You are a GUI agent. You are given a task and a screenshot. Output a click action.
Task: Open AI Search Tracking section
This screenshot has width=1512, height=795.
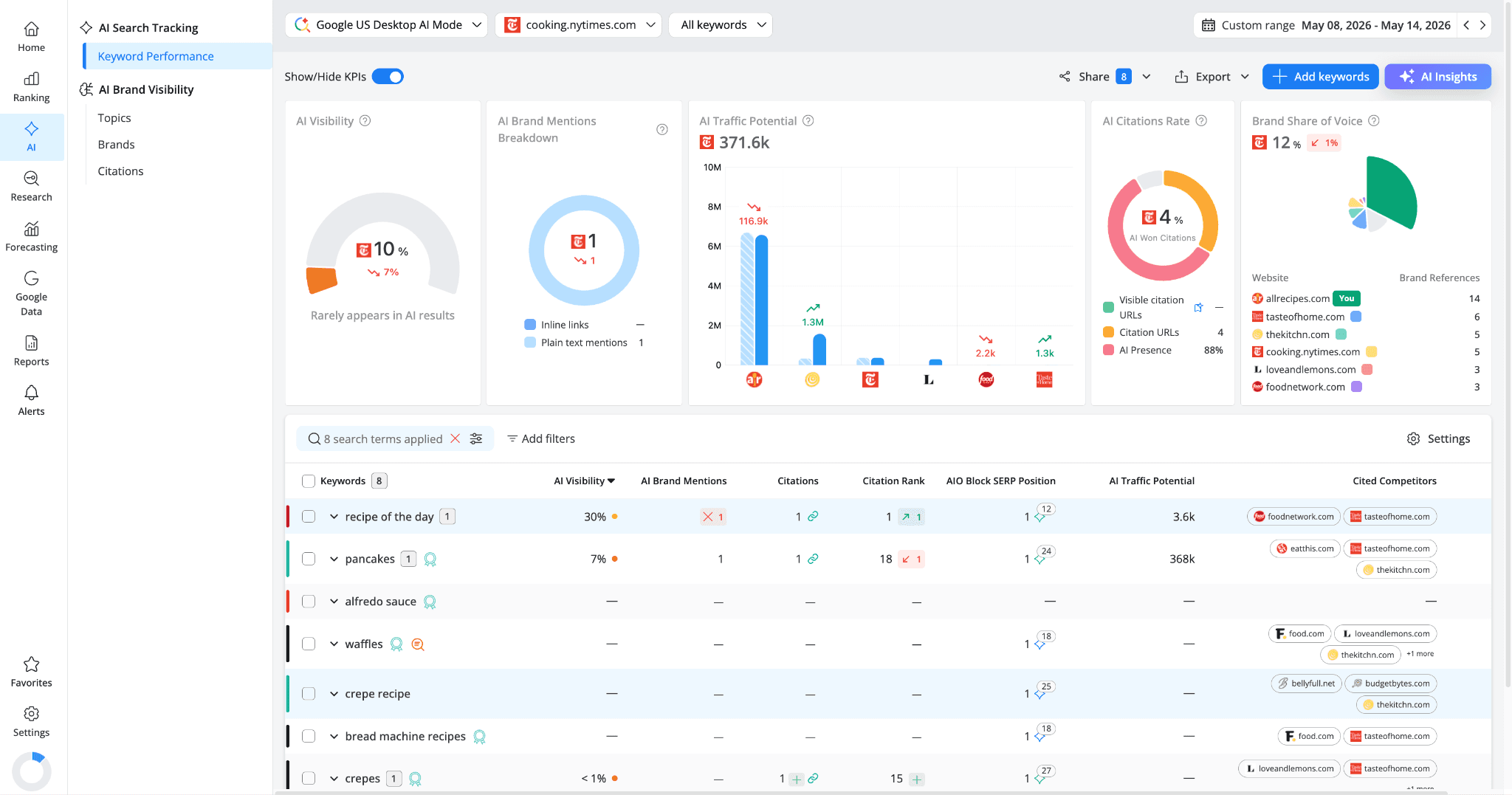click(148, 28)
